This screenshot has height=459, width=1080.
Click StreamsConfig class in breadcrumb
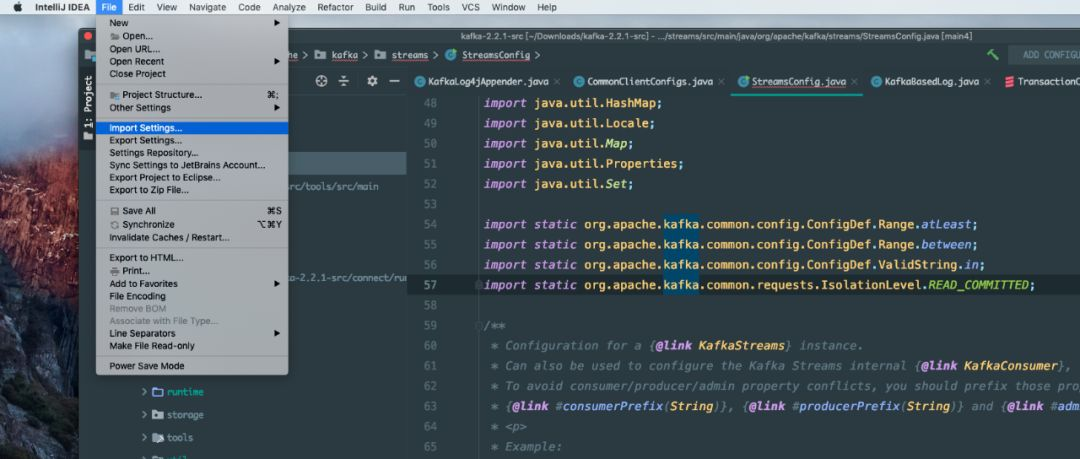click(488, 55)
